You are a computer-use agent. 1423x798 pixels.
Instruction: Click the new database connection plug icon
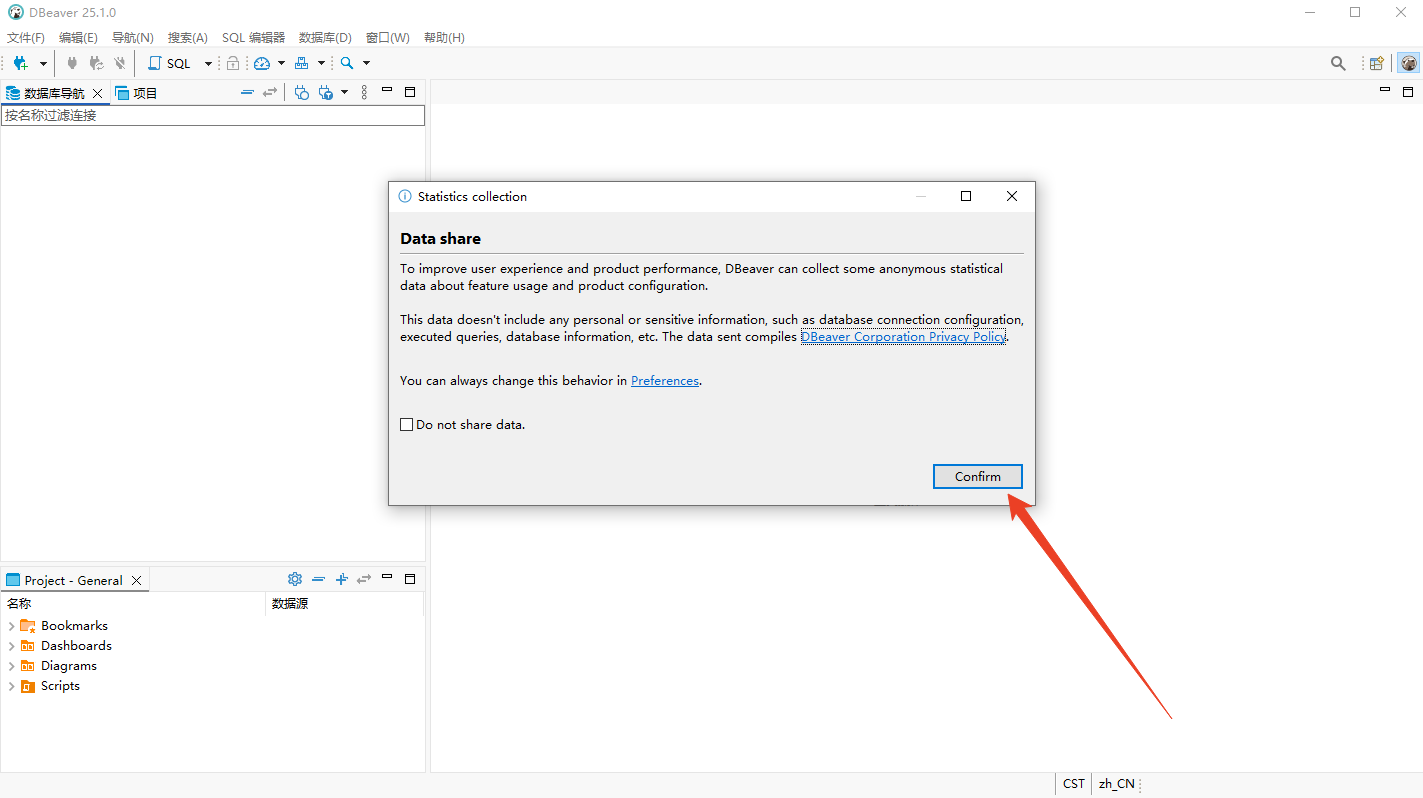[x=19, y=63]
